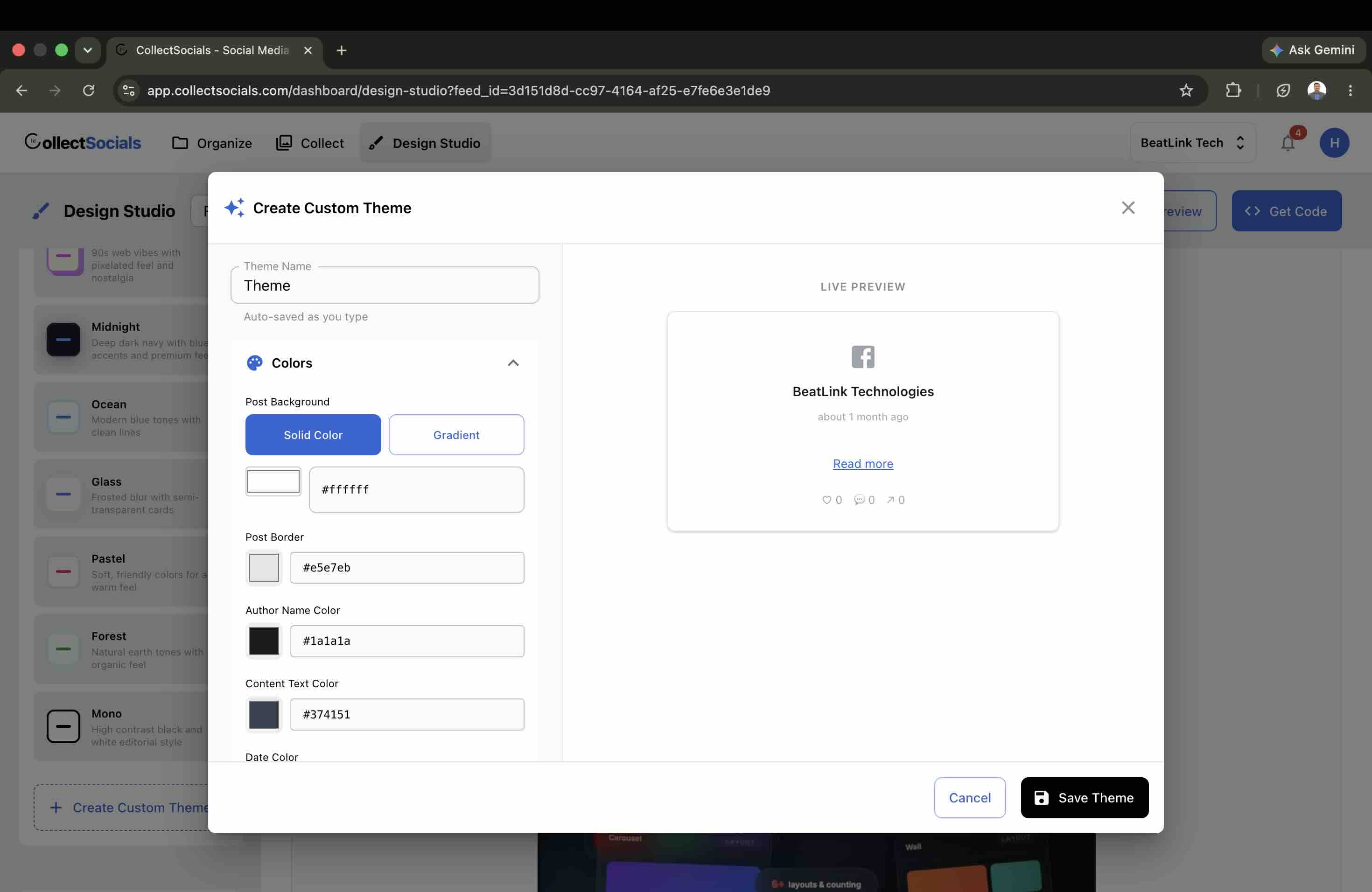Open the Collect tab
Viewport: 1372px width, 892px height.
pyautogui.click(x=310, y=143)
